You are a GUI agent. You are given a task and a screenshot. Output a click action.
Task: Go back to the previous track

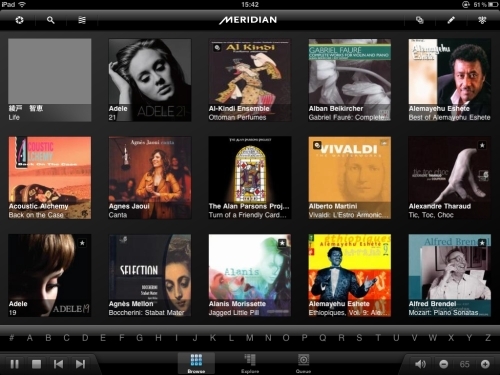pyautogui.click(x=58, y=364)
